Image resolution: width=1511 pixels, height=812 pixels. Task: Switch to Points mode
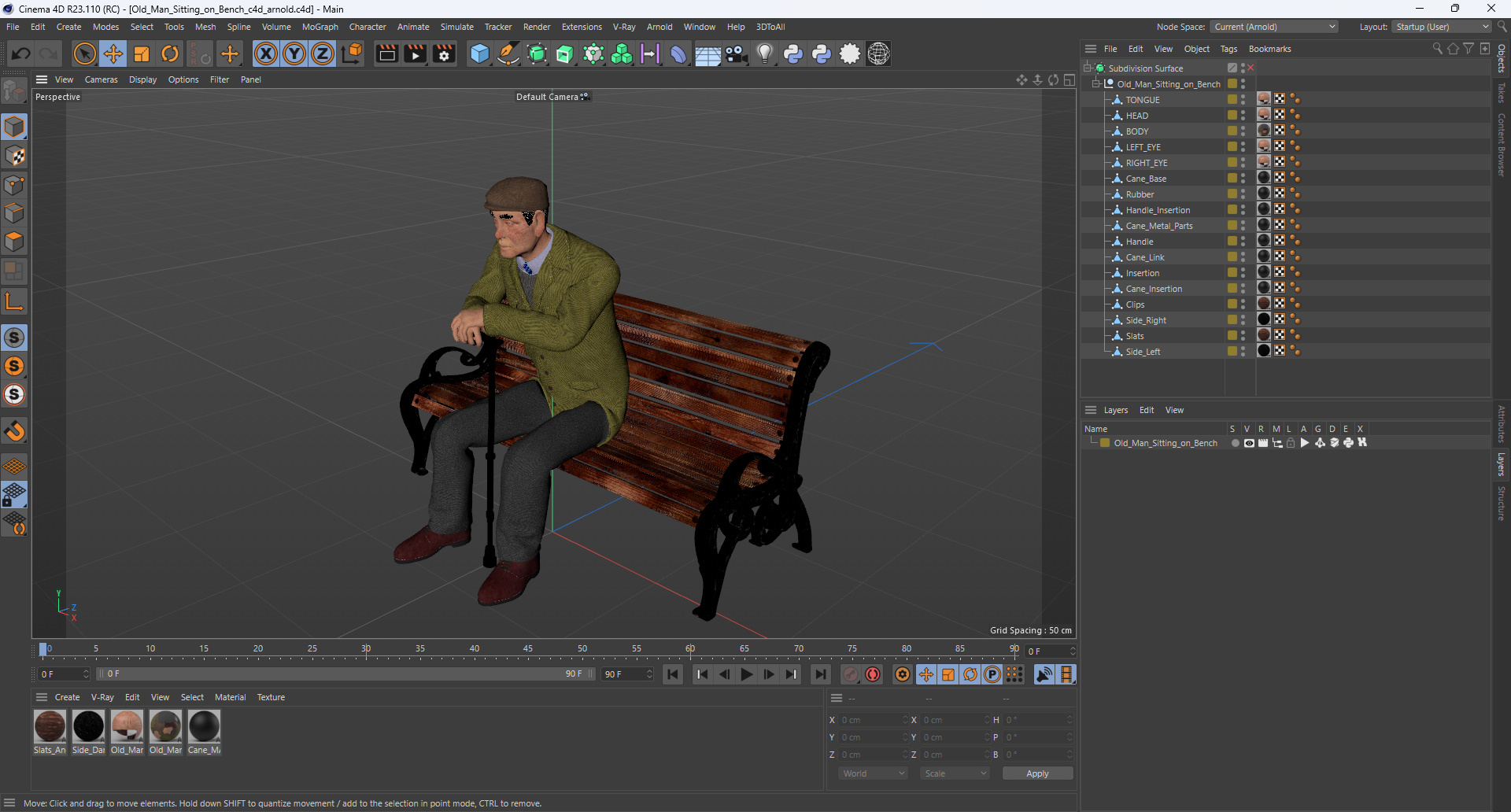(14, 185)
